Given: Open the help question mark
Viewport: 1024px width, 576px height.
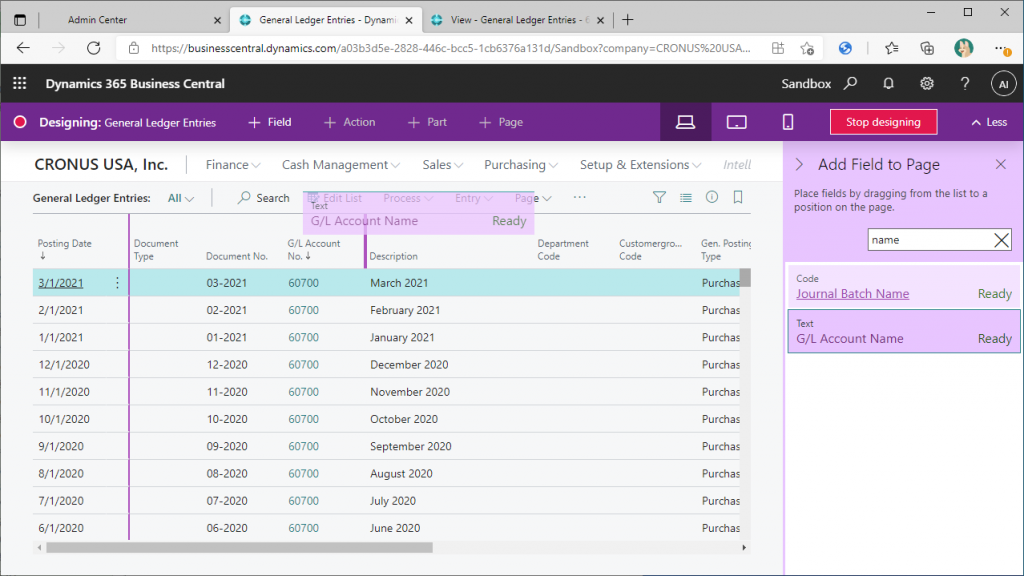Looking at the screenshot, I should click(965, 84).
